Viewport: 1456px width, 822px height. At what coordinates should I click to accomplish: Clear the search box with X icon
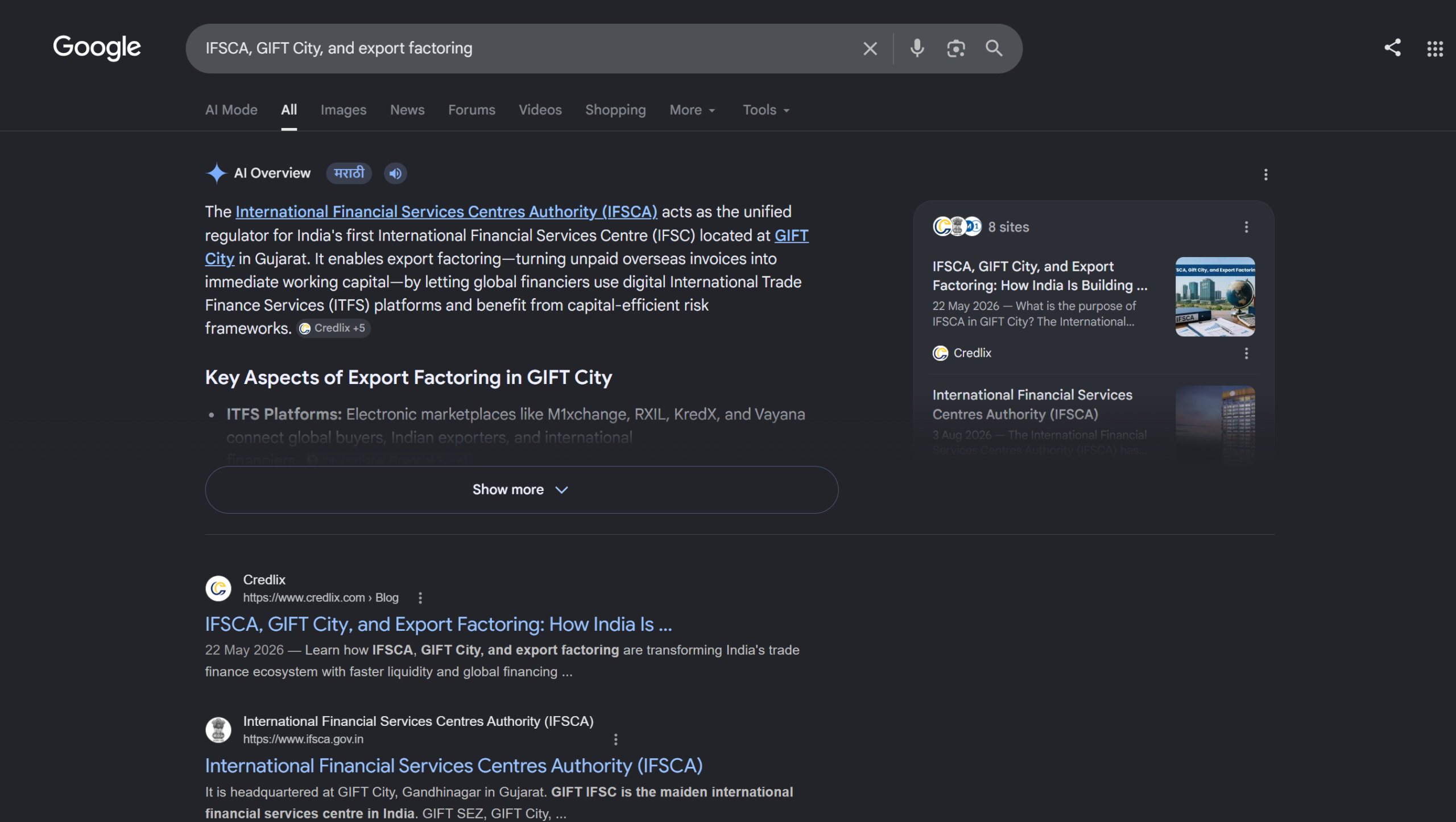coord(870,48)
